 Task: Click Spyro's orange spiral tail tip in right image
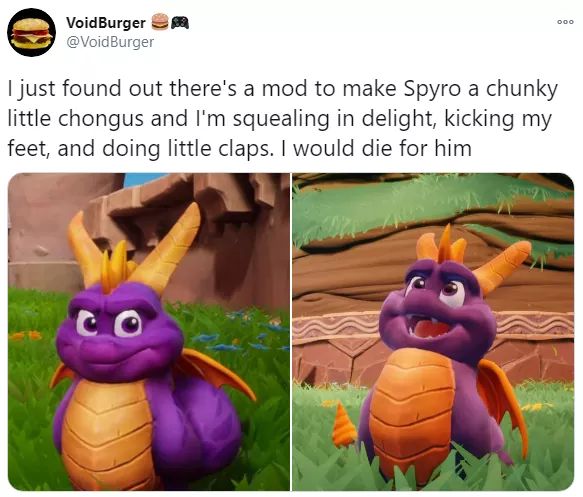[344, 426]
